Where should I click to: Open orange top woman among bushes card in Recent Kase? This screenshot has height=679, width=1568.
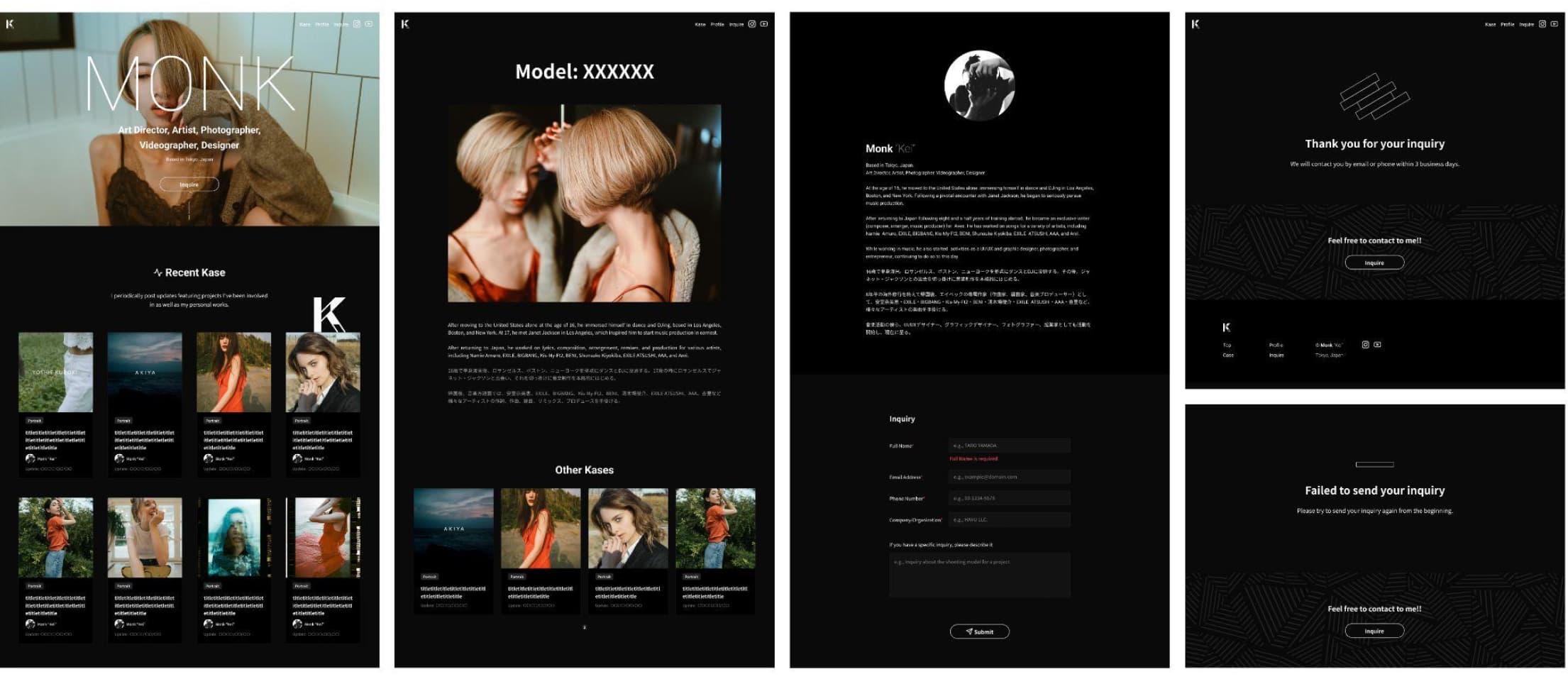point(55,570)
